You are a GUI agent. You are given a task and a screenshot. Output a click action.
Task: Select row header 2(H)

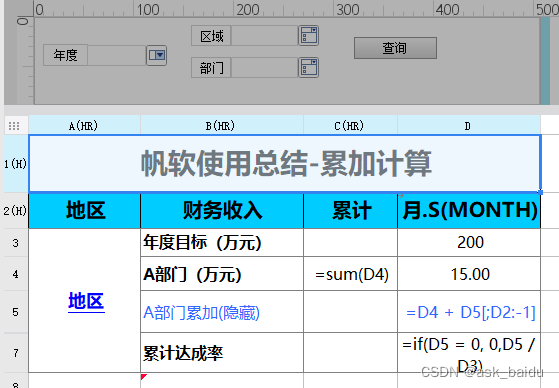(16, 211)
